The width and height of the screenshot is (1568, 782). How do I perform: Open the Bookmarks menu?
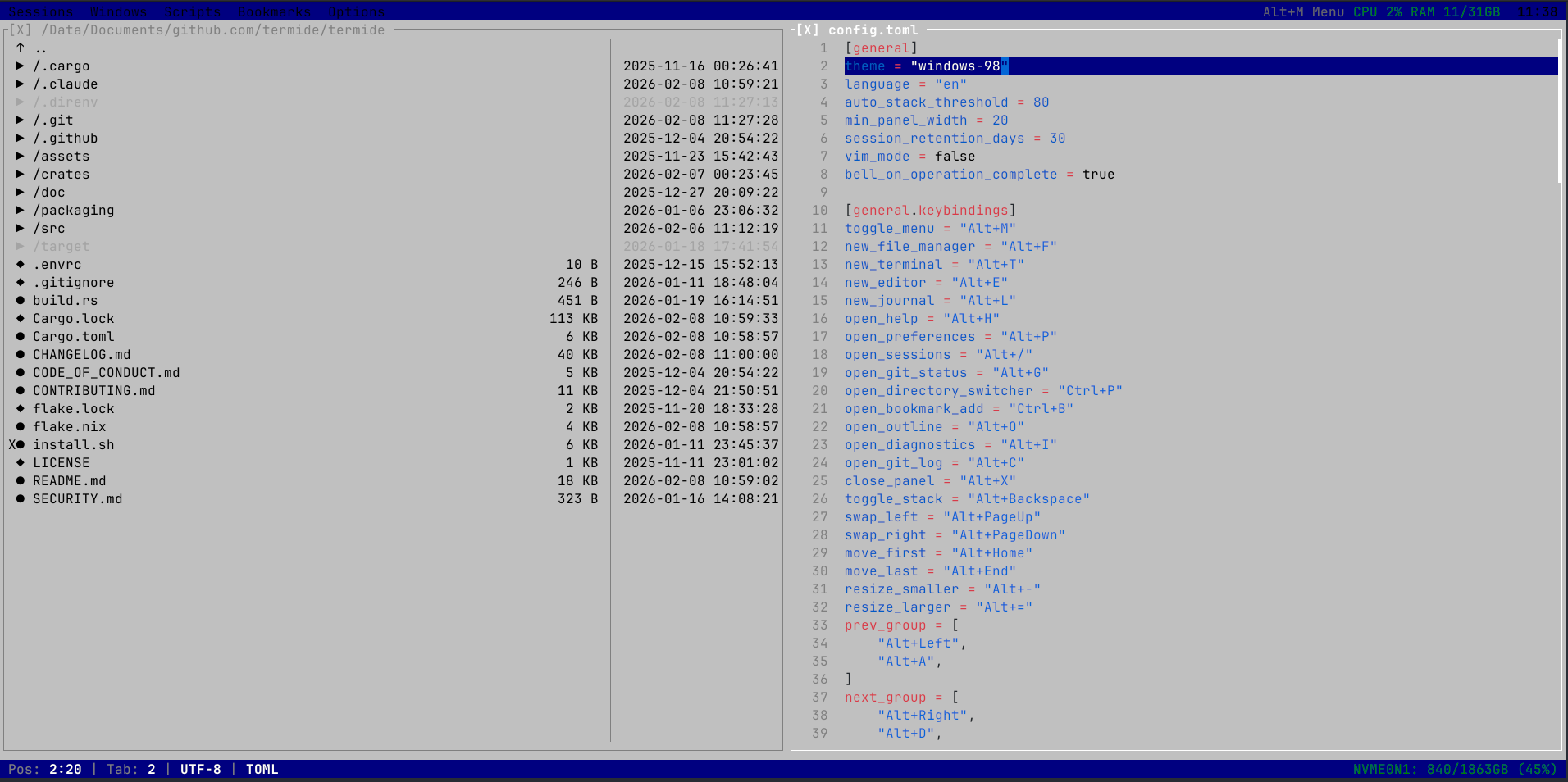(274, 11)
